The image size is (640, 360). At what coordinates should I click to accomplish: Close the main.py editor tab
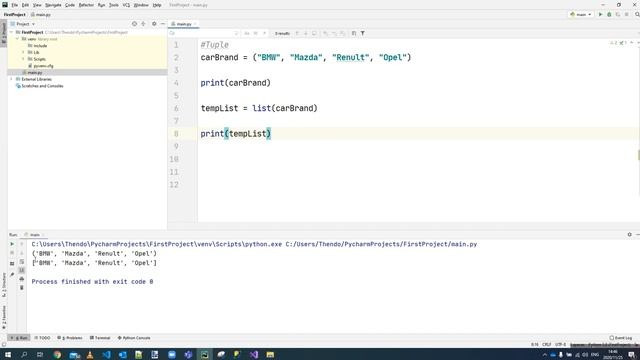(195, 24)
